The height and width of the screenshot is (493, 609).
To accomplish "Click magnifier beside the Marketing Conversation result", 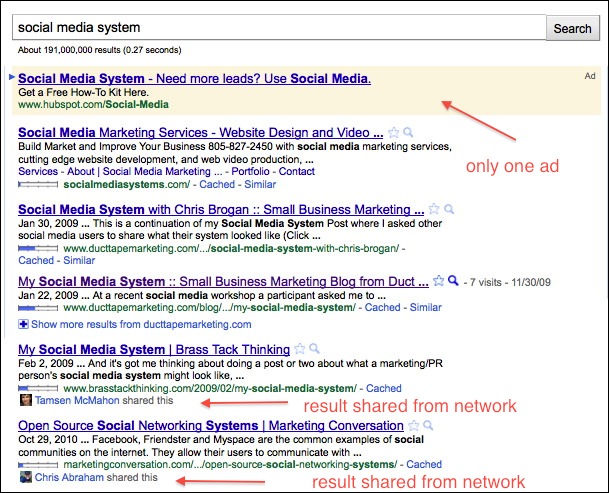I will click(x=428, y=425).
